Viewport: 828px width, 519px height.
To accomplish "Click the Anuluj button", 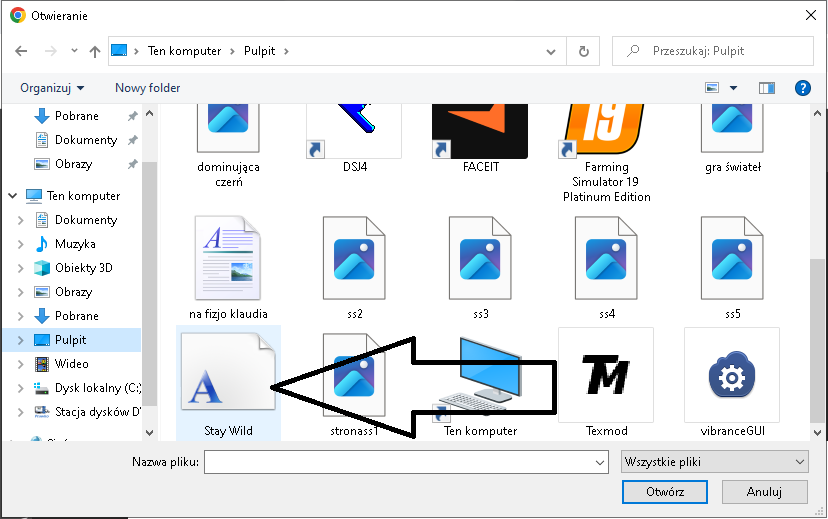I will [x=764, y=492].
